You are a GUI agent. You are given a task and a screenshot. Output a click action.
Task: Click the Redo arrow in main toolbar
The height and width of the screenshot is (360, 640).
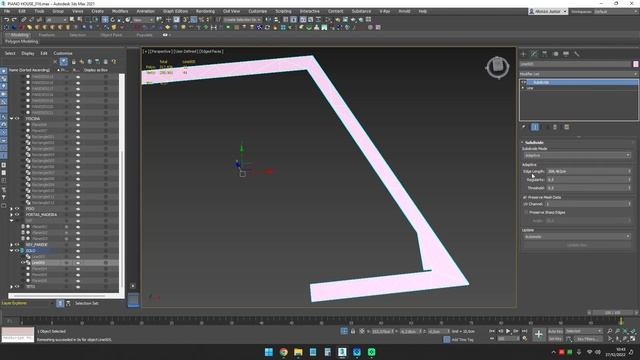tap(14, 20)
